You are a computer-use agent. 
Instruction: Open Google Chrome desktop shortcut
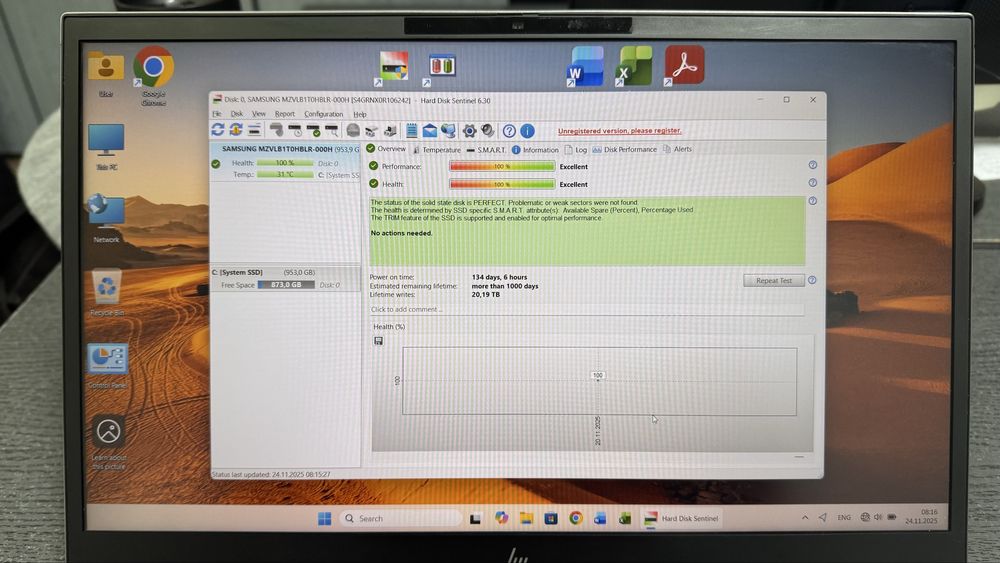click(x=154, y=75)
